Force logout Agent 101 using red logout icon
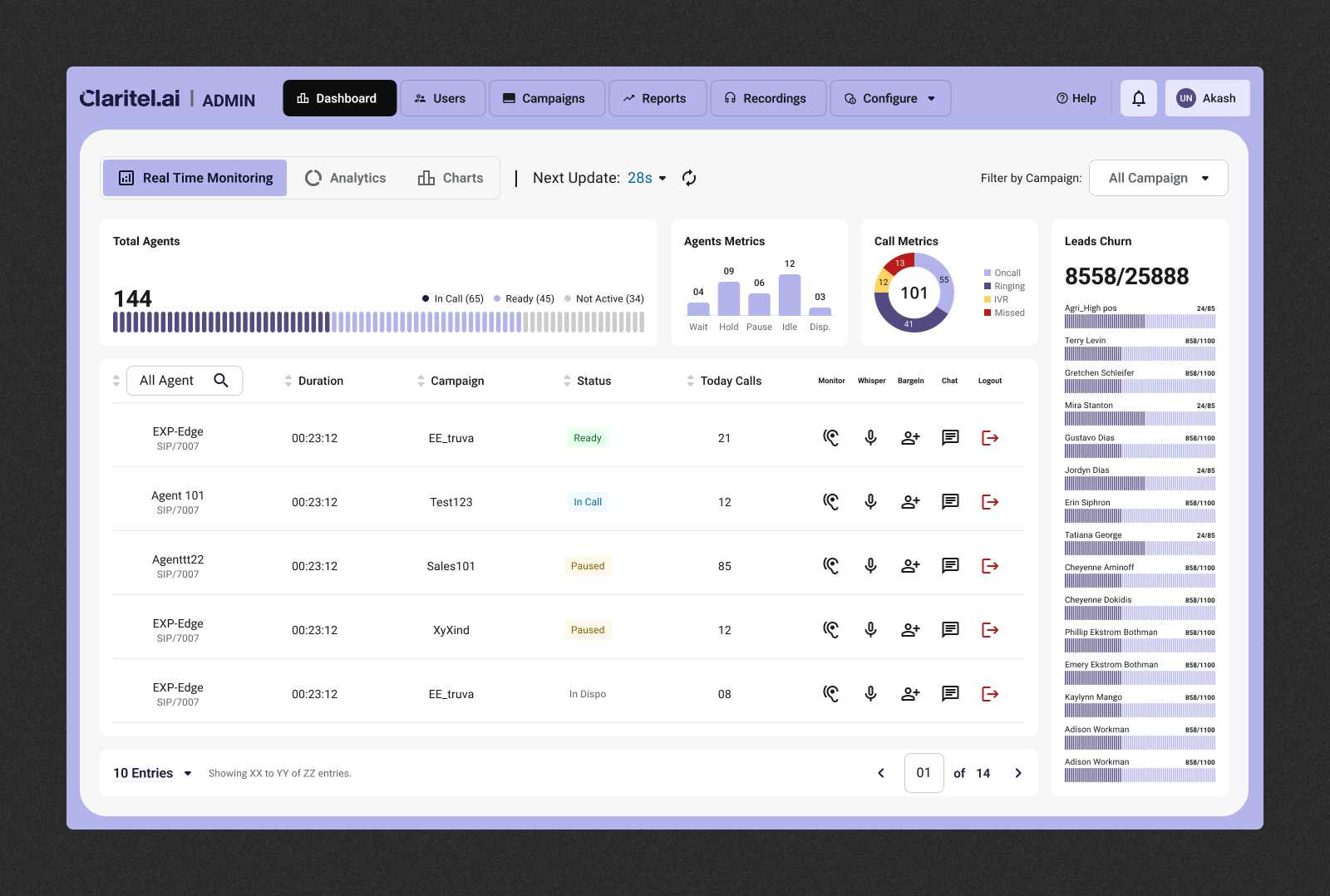 click(989, 501)
